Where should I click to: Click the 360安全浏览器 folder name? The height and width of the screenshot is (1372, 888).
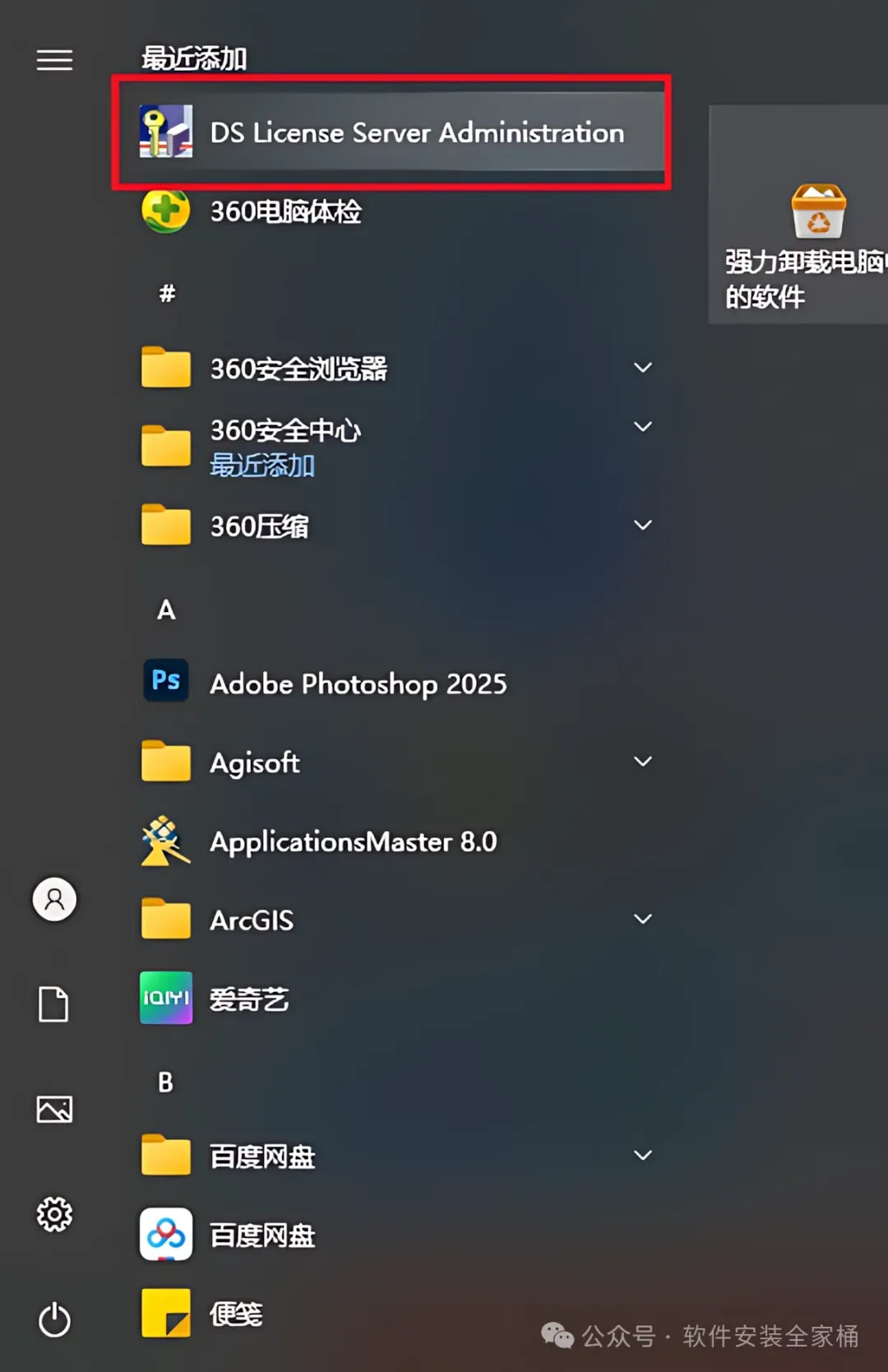[x=298, y=368]
